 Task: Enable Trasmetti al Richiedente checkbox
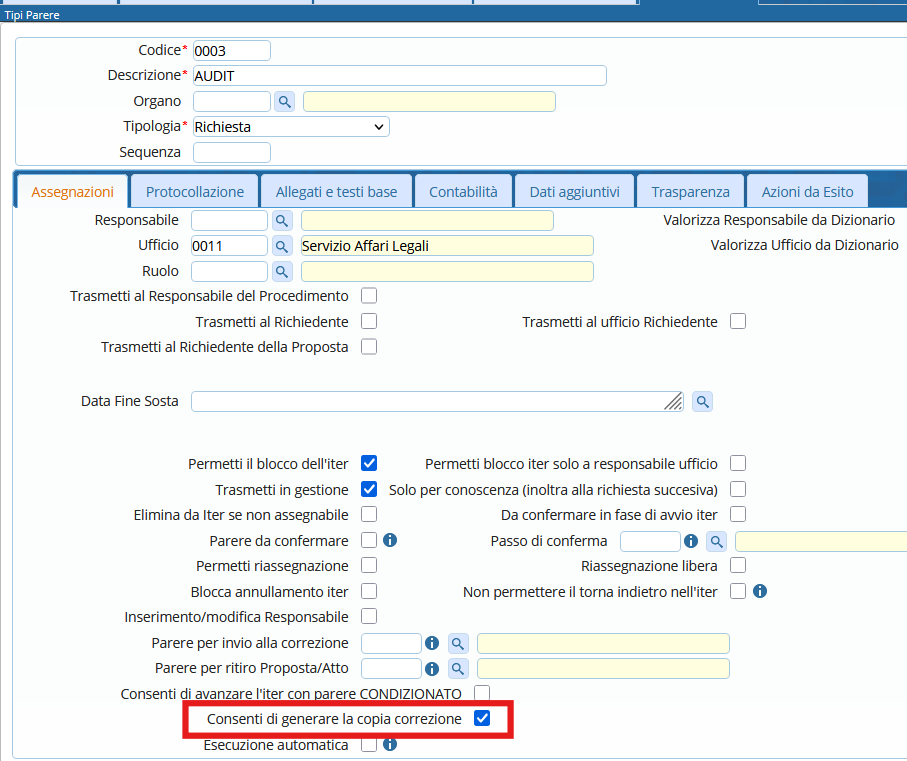click(x=369, y=321)
